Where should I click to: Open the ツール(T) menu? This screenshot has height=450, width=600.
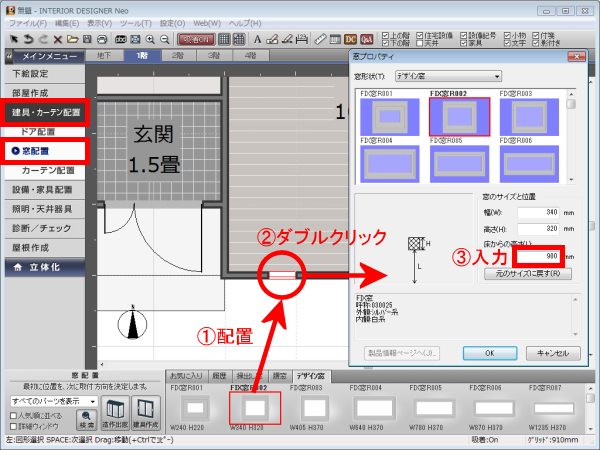click(133, 21)
